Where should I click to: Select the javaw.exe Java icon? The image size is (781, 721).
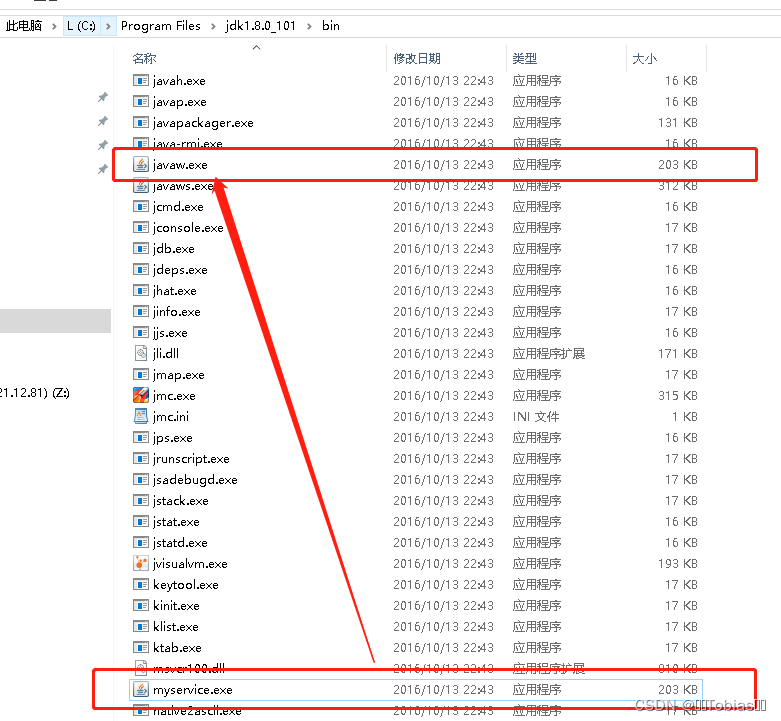click(x=141, y=164)
